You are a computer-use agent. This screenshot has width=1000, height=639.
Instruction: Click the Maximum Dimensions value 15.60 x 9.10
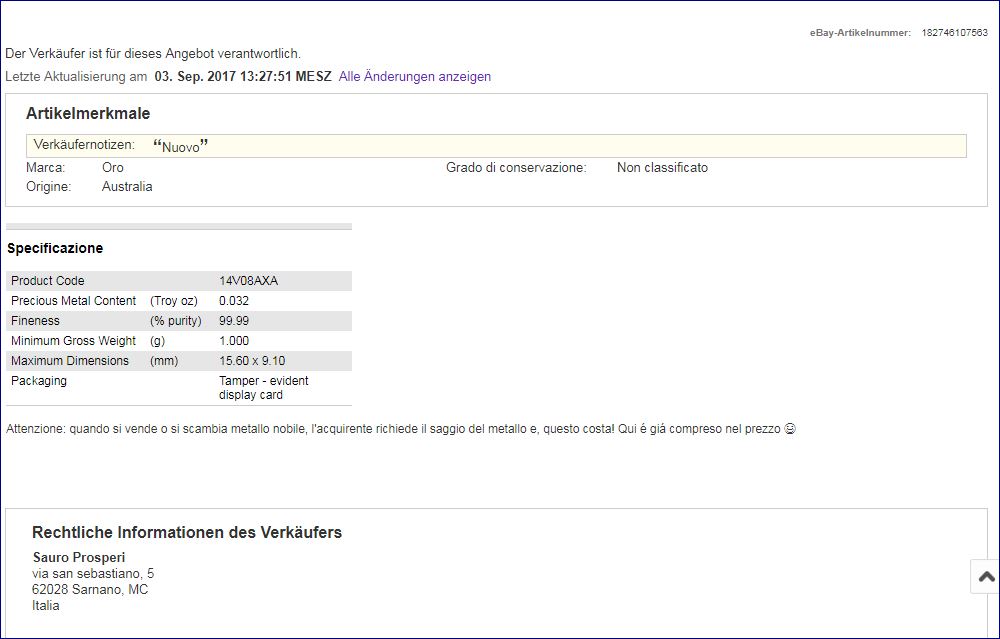coord(252,361)
